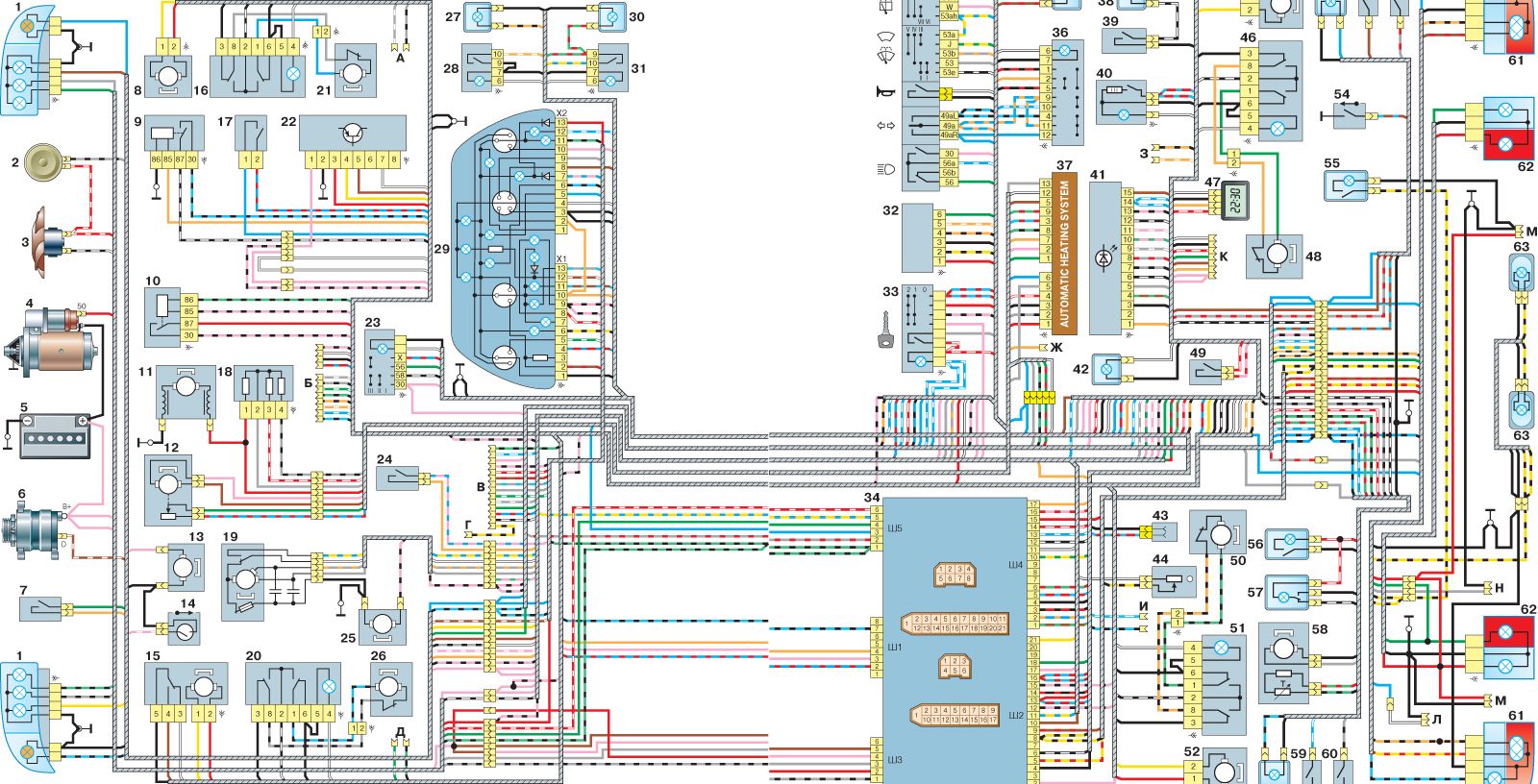Select transistor module numbered 22

click(353, 142)
